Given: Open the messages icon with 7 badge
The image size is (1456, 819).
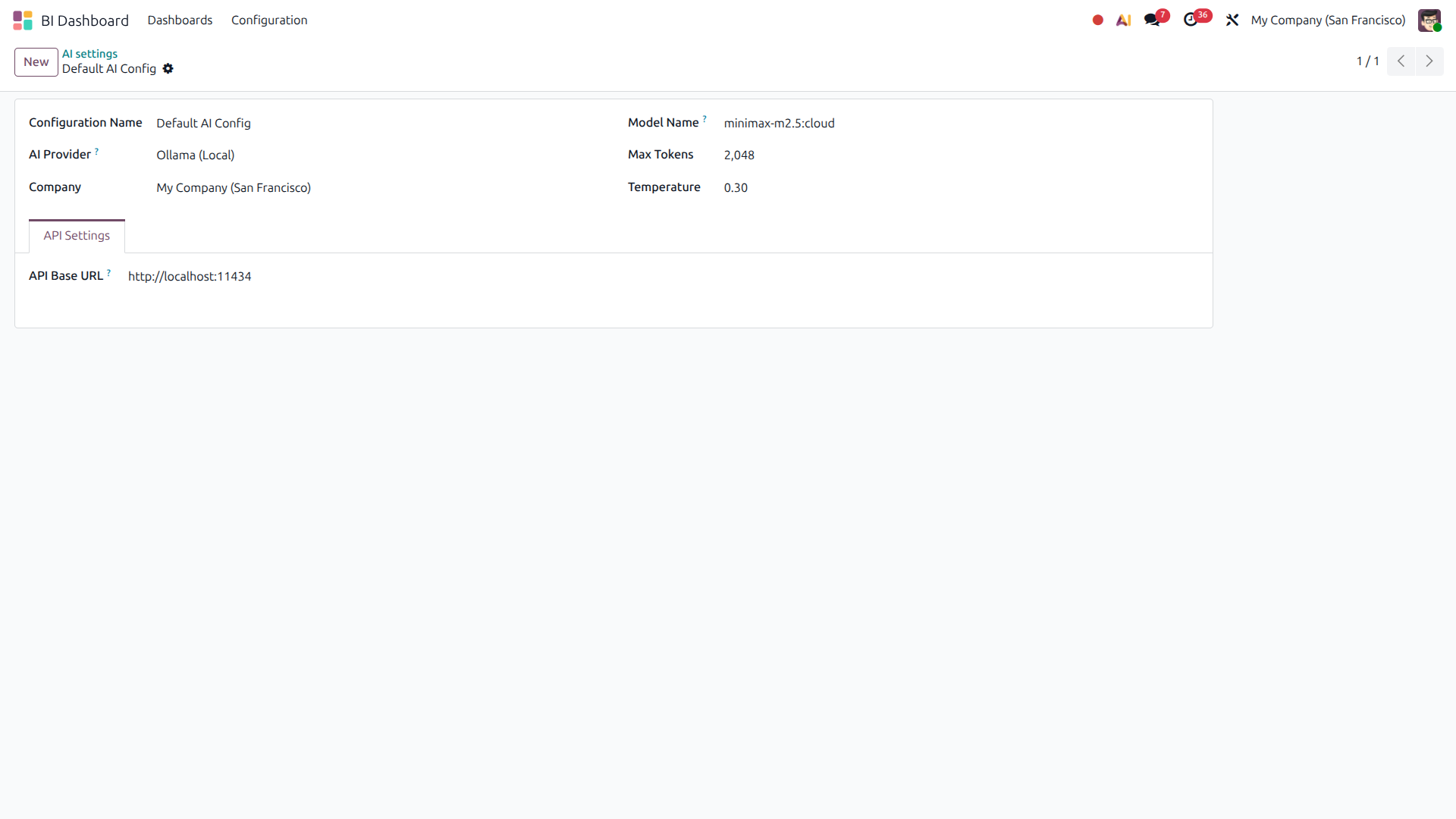Looking at the screenshot, I should point(1156,19).
